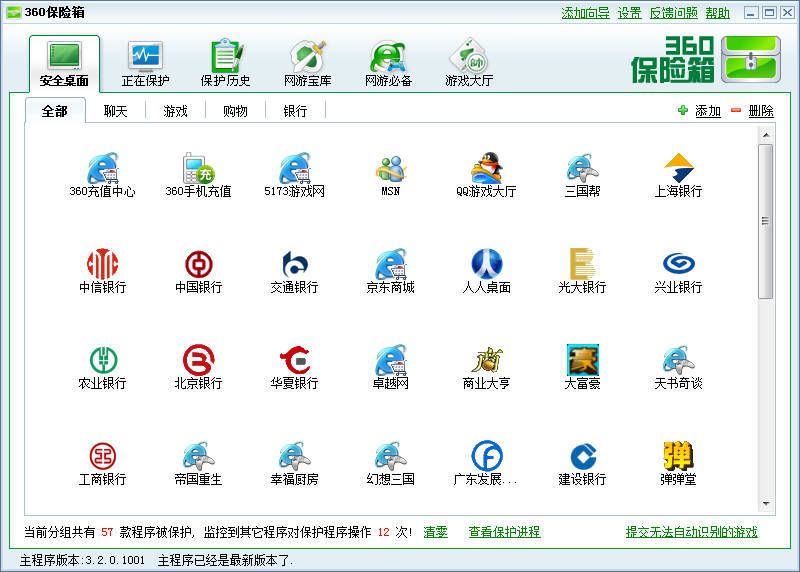This screenshot has height=572, width=800.
Task: Go to 网游宝库 toolbar section
Action: (x=308, y=64)
